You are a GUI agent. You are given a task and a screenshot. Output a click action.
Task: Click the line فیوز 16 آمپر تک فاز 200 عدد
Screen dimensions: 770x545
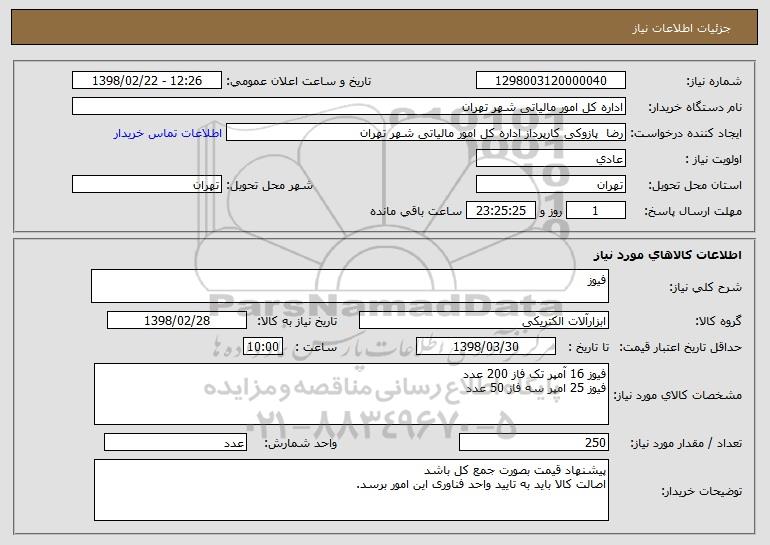click(534, 374)
